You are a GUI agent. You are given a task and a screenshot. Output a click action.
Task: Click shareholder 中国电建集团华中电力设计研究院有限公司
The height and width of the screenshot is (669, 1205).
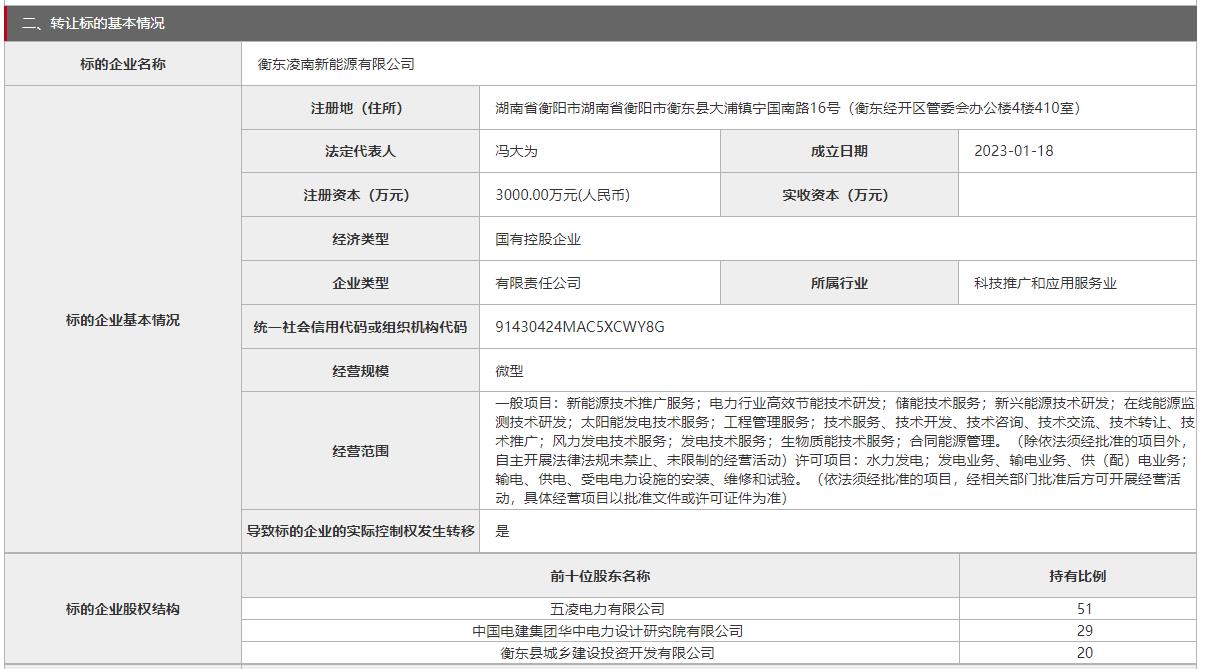pos(607,631)
